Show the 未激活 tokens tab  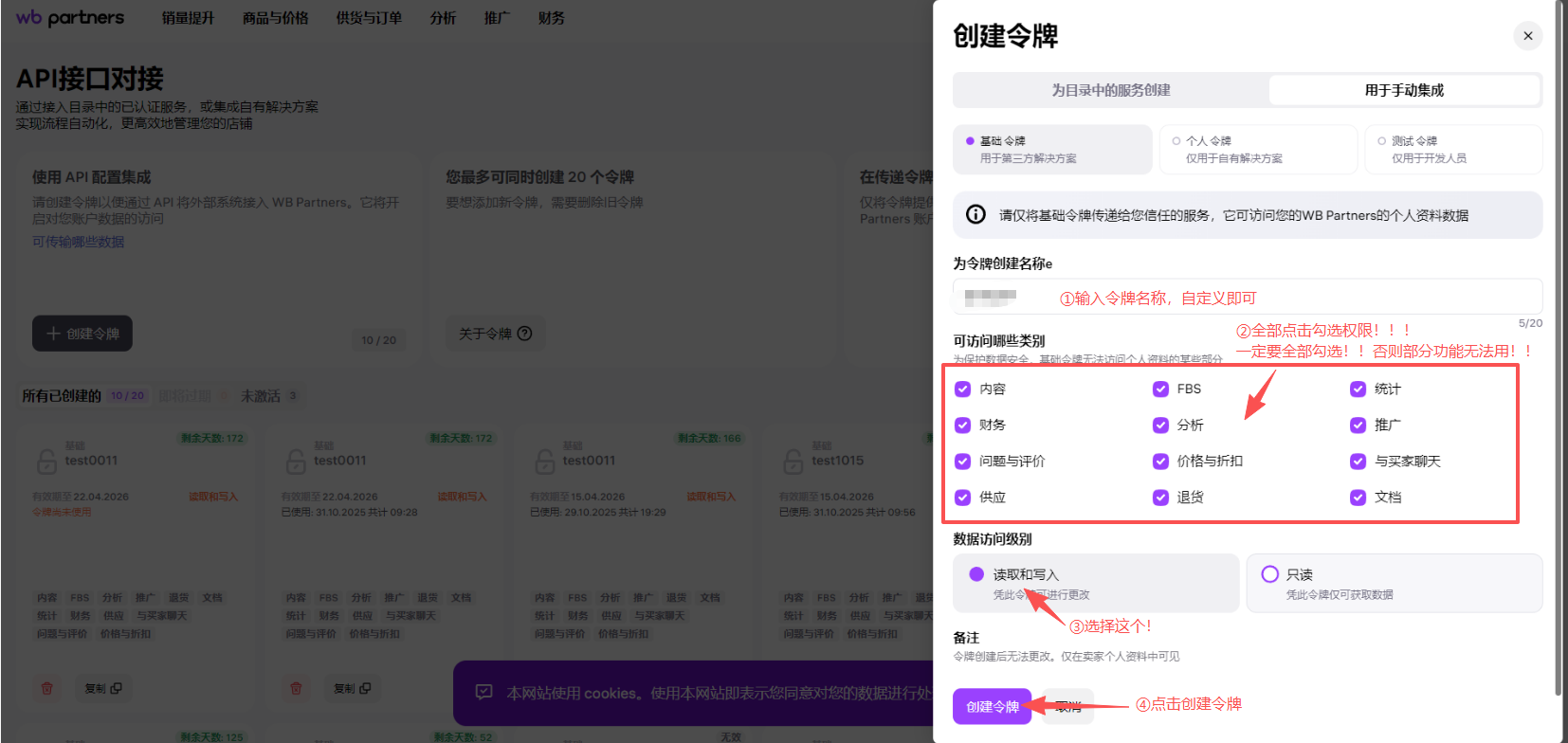(x=269, y=395)
